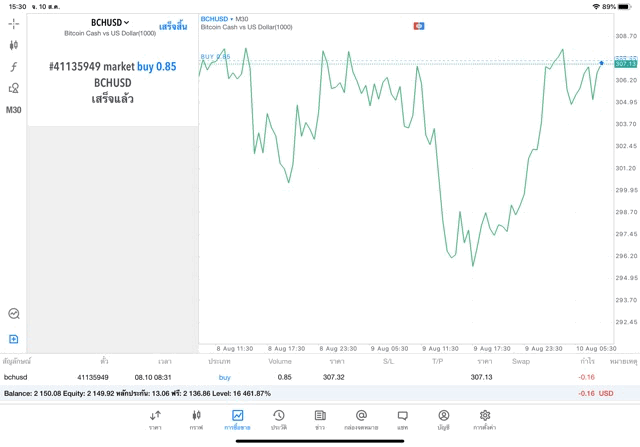Viewport: 640px width, 447px height.
Task: Tap the blue เสร็จสิ้น (Done) button
Action: [172, 26]
